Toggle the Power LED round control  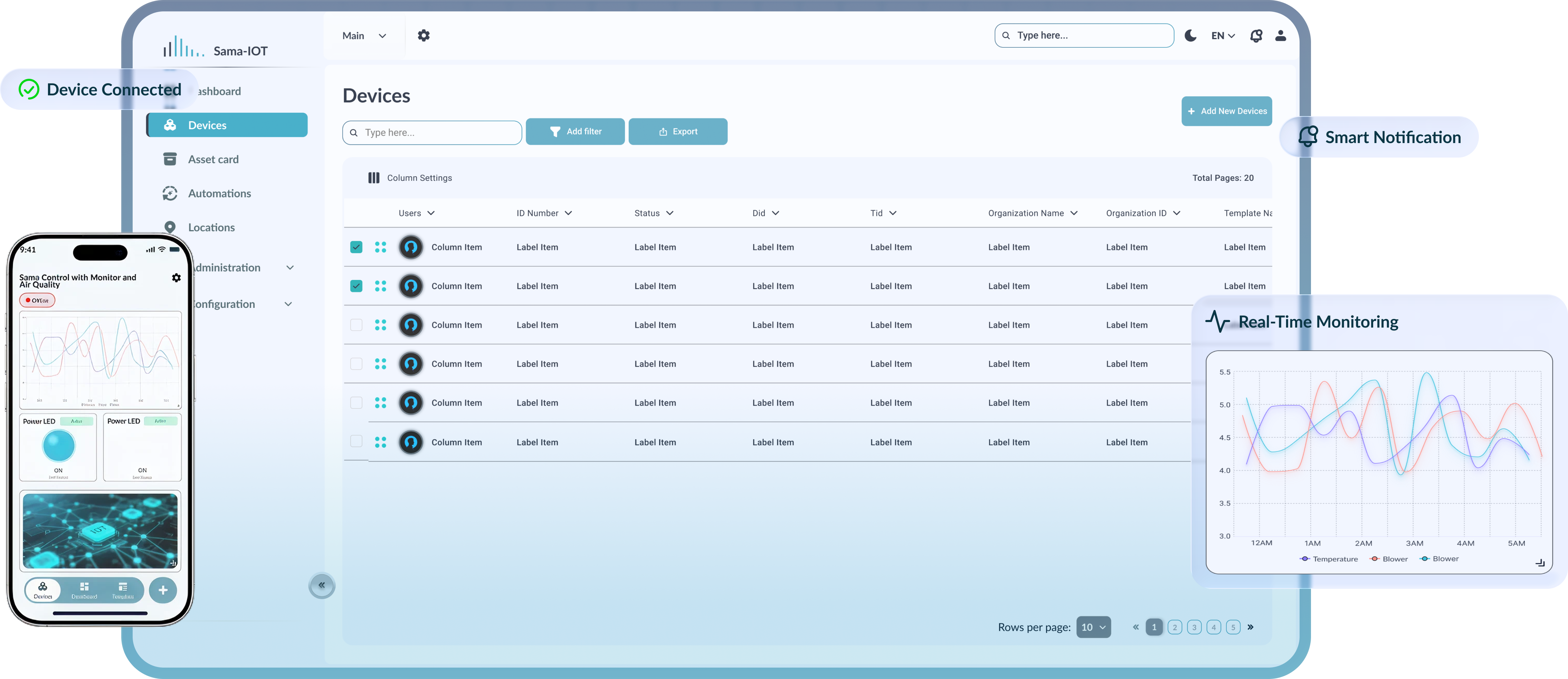click(x=59, y=445)
